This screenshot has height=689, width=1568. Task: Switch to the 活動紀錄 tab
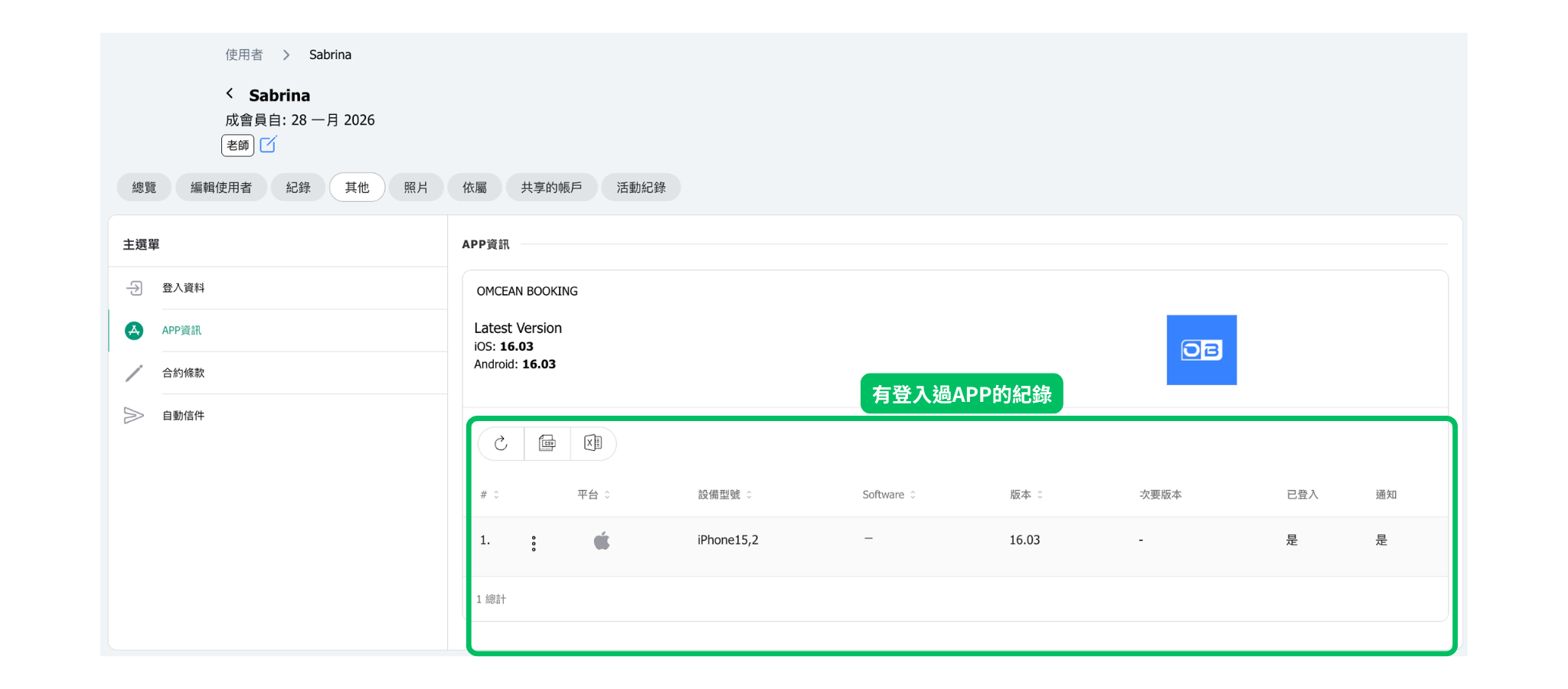641,188
